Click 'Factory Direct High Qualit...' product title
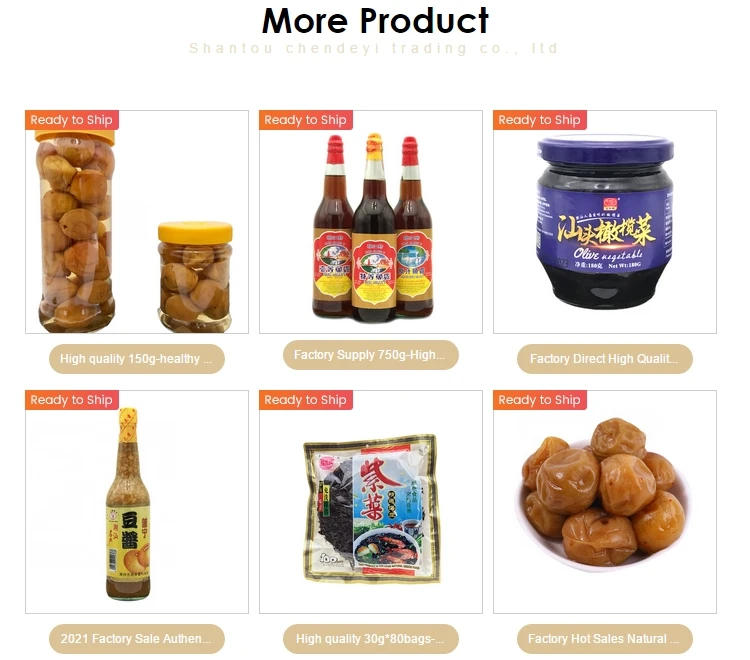This screenshot has width=750, height=660. point(605,359)
